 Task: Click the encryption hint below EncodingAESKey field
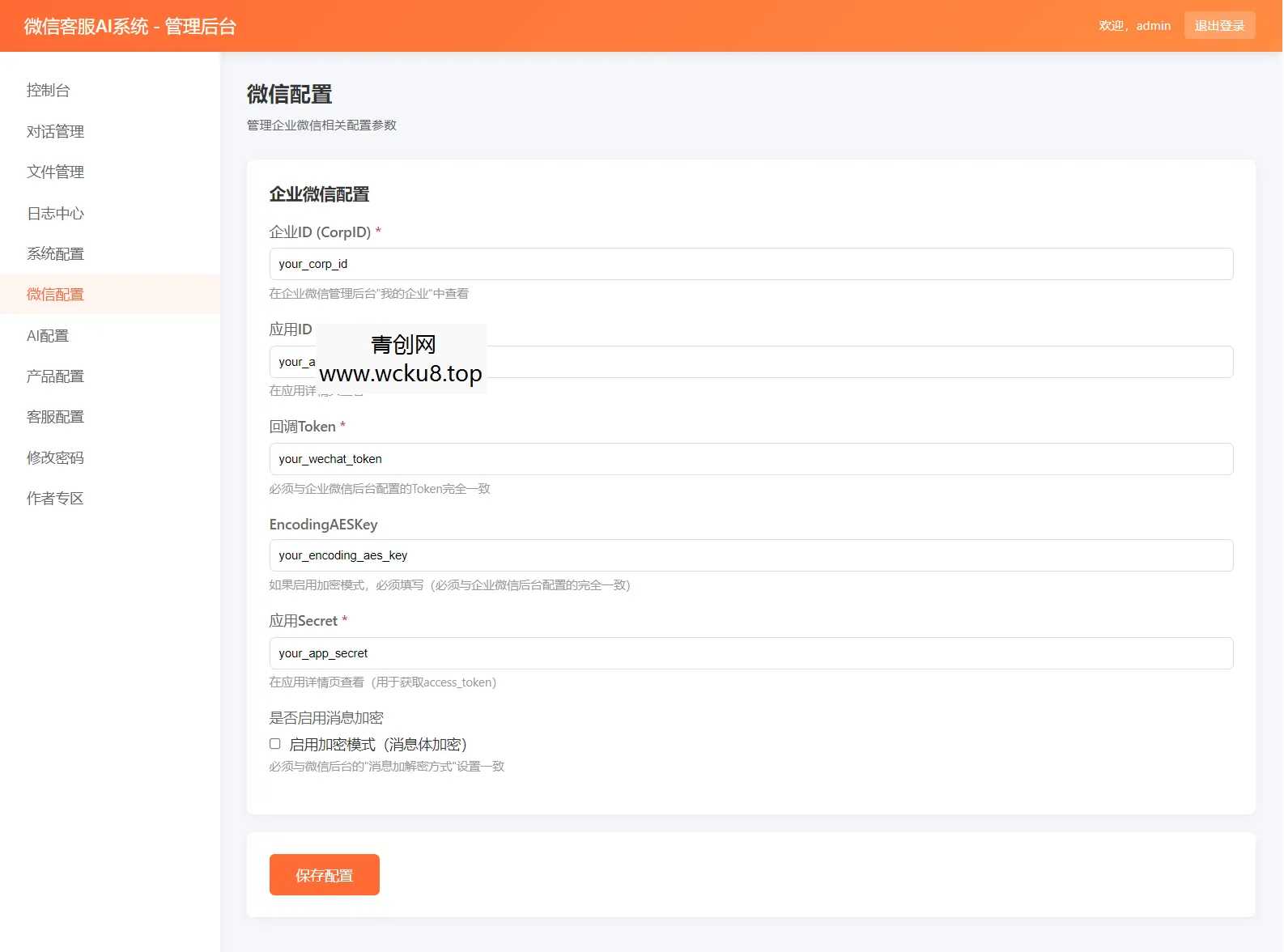click(449, 584)
